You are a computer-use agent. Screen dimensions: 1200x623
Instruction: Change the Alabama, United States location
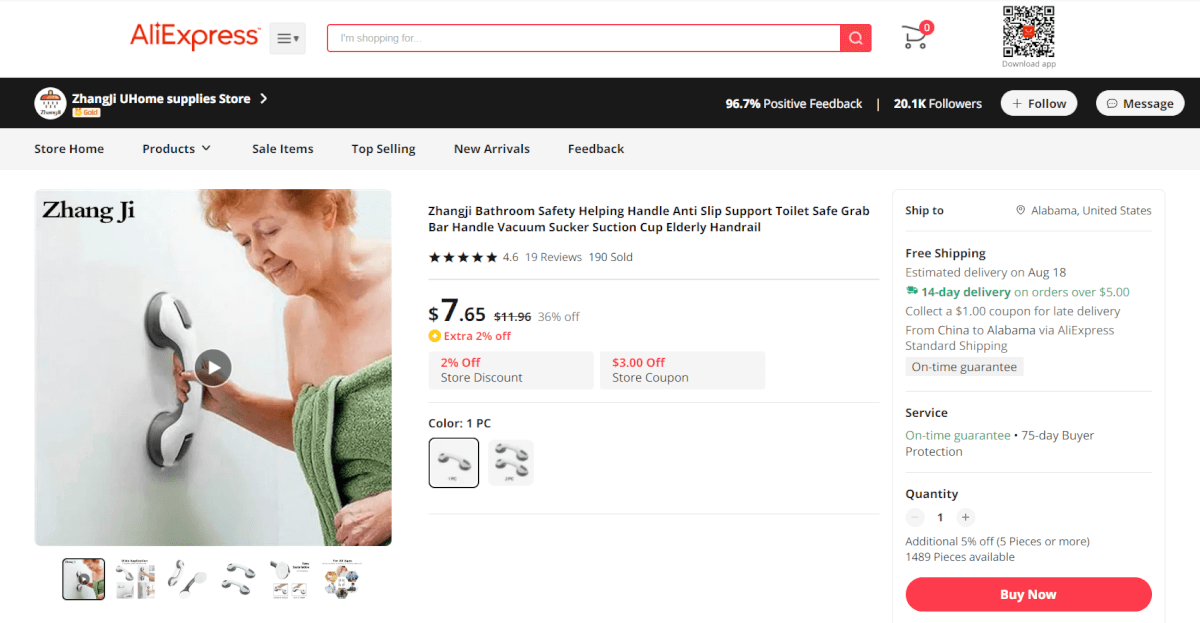[x=1084, y=210]
